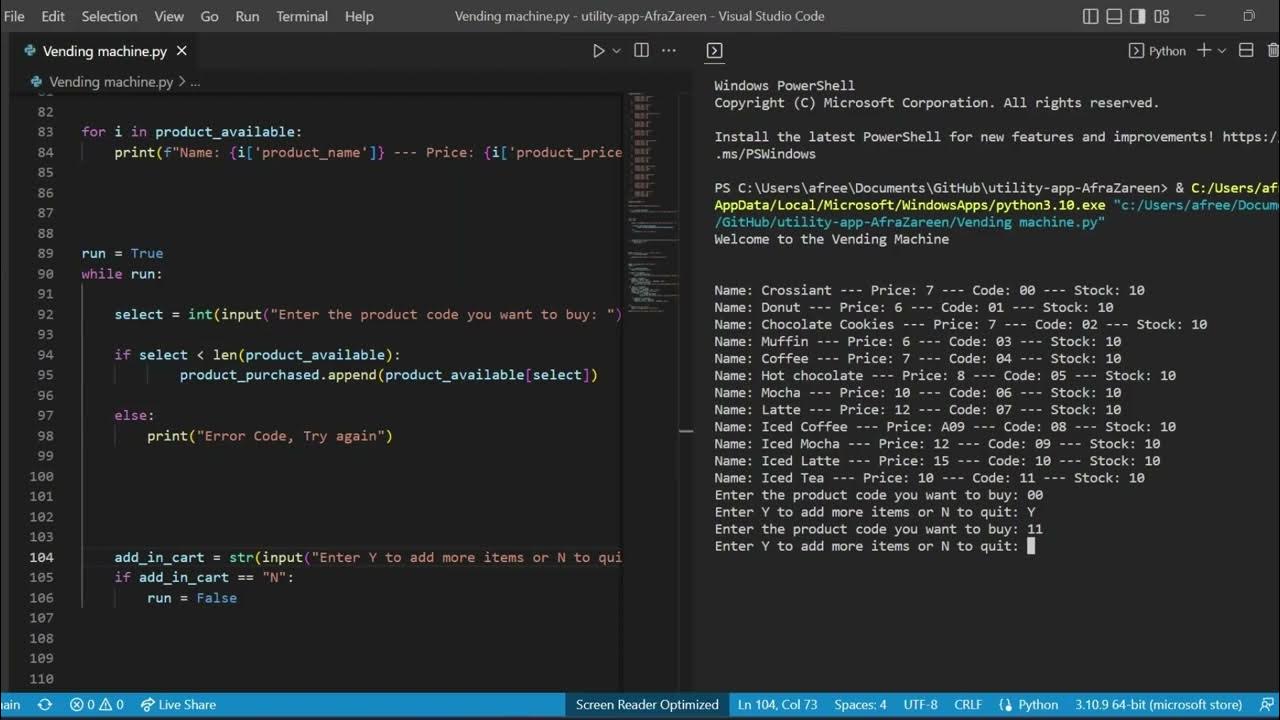The width and height of the screenshot is (1280, 720).
Task: Click 'Name: Crossiant' terminal output row
Action: pyautogui.click(x=929, y=290)
